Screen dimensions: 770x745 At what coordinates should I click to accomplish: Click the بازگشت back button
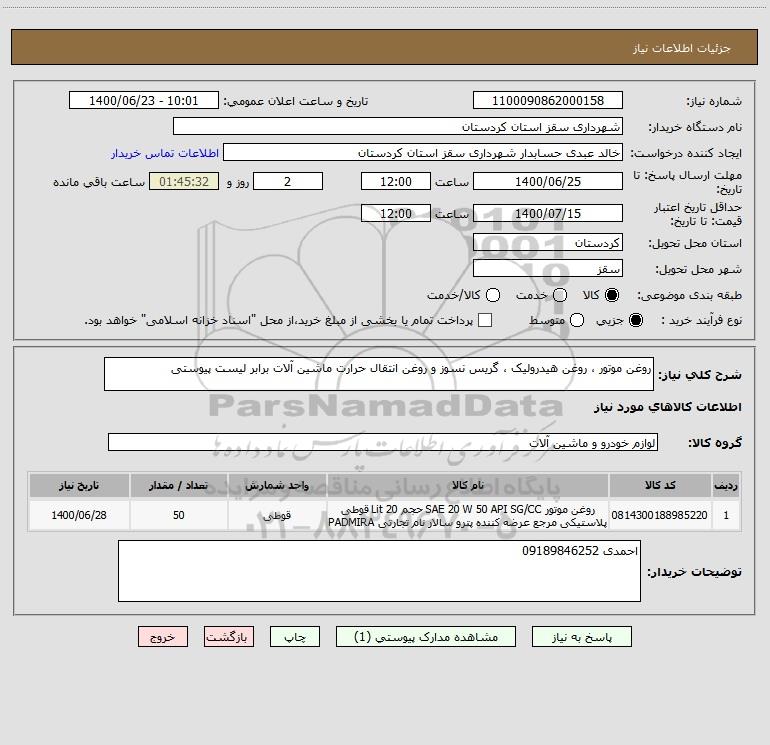229,636
